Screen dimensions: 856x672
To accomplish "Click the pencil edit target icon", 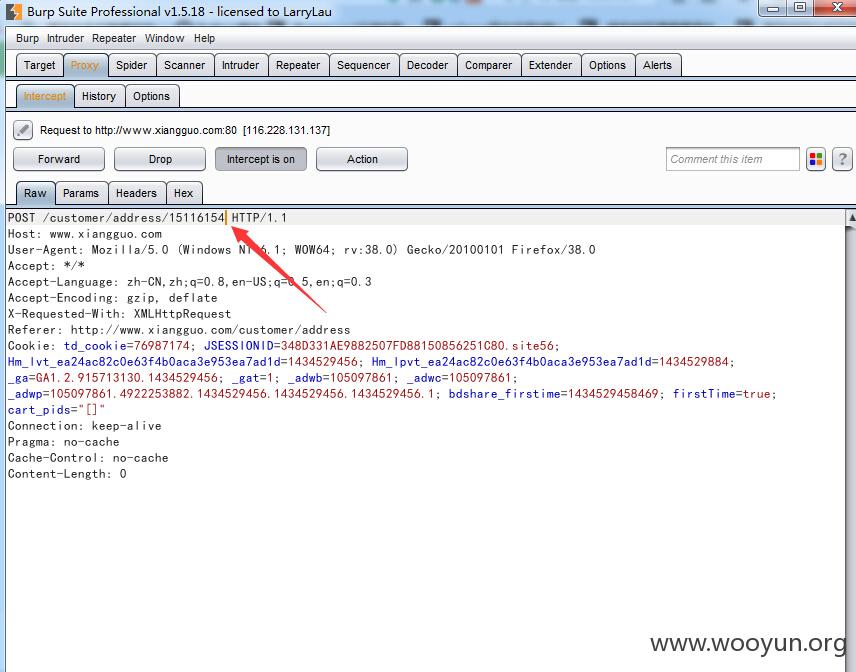I will (x=23, y=130).
